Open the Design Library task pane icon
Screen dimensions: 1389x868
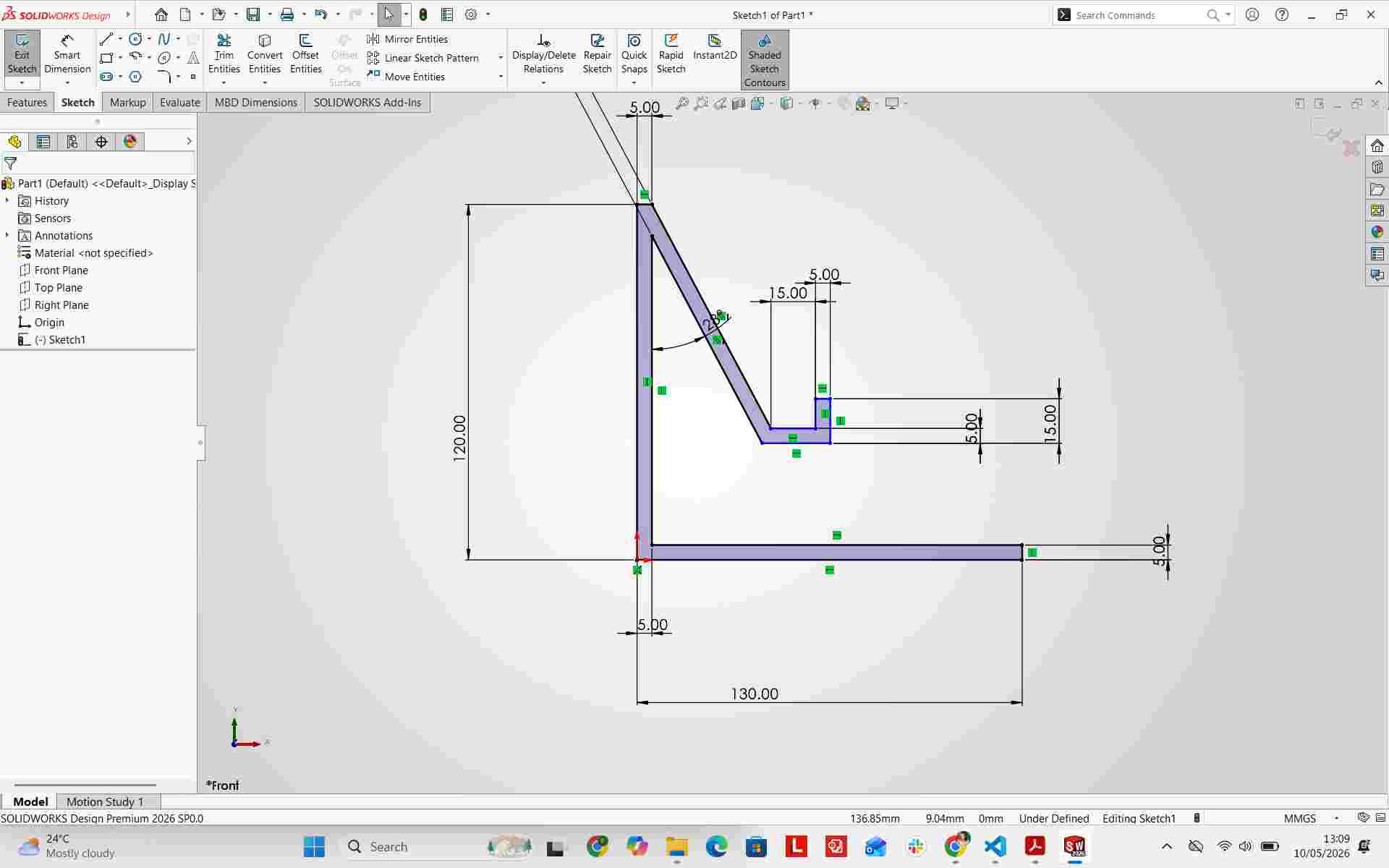coord(1377,167)
